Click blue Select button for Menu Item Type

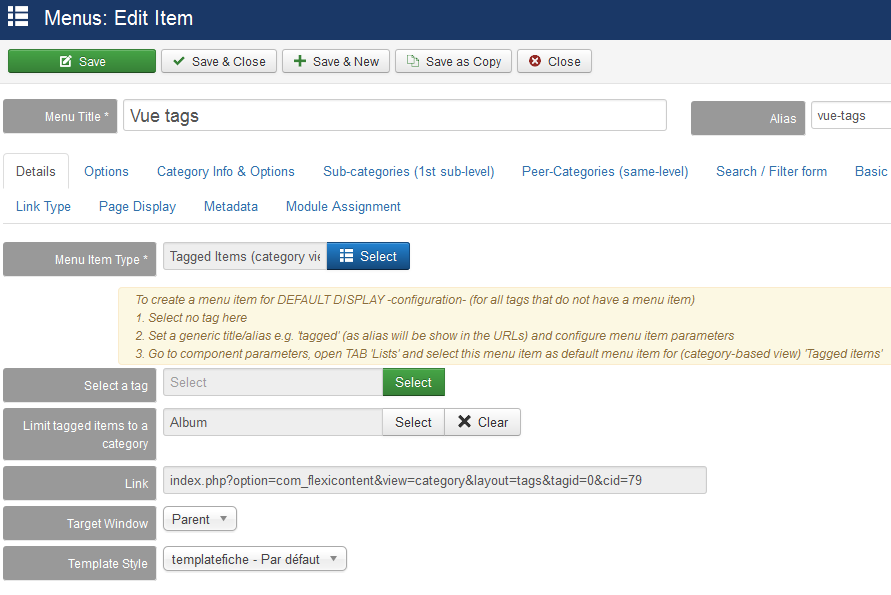click(x=368, y=256)
